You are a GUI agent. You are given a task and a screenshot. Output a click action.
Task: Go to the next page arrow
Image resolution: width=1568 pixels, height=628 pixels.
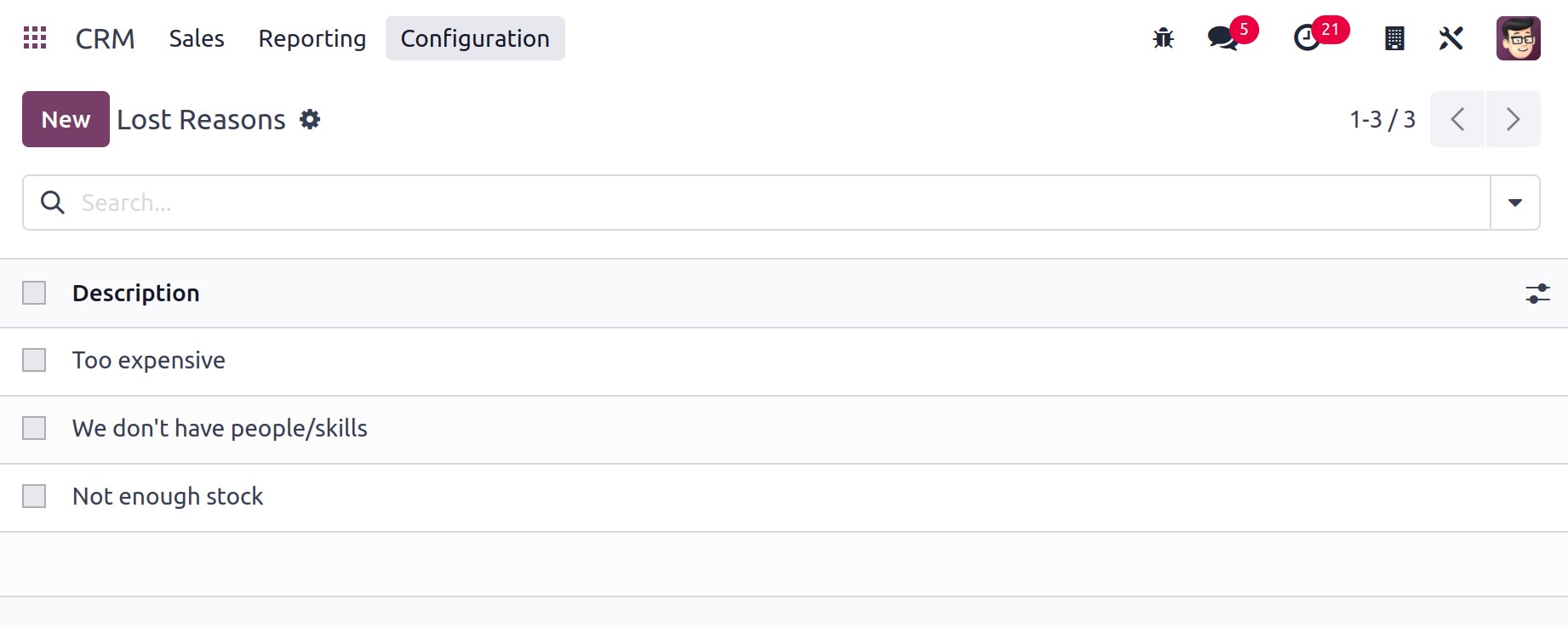coord(1513,119)
